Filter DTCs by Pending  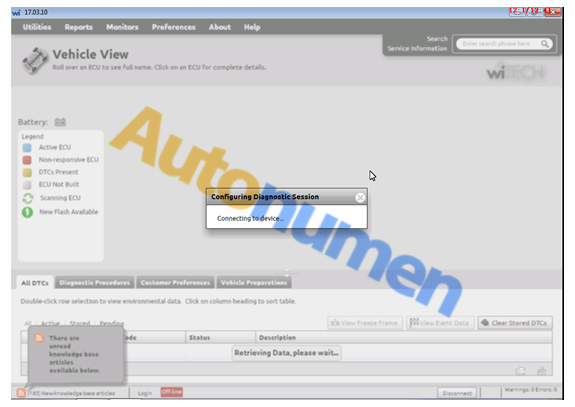[x=111, y=323]
